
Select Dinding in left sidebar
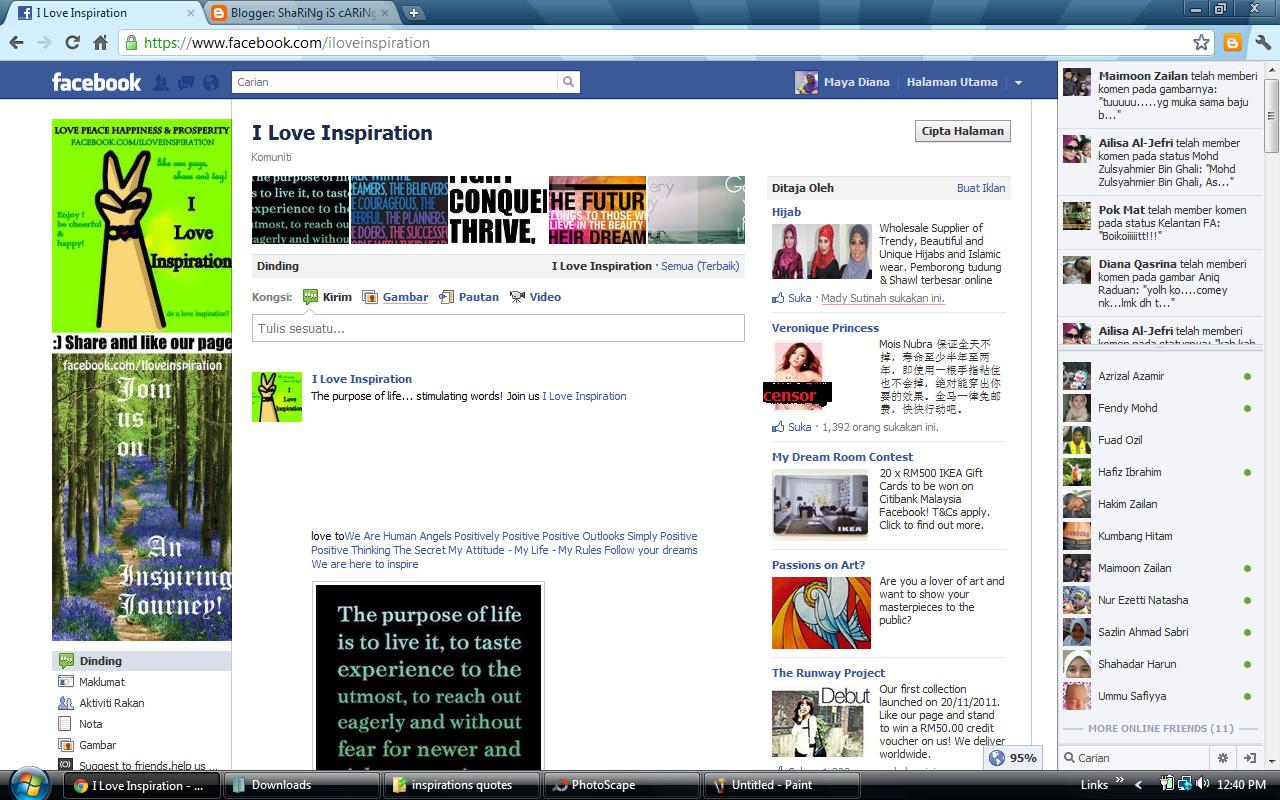click(141, 661)
